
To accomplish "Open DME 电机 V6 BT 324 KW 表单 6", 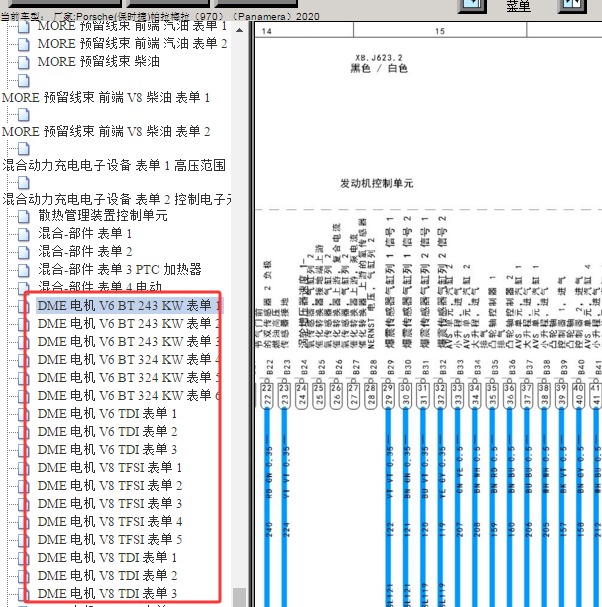I will (129, 396).
